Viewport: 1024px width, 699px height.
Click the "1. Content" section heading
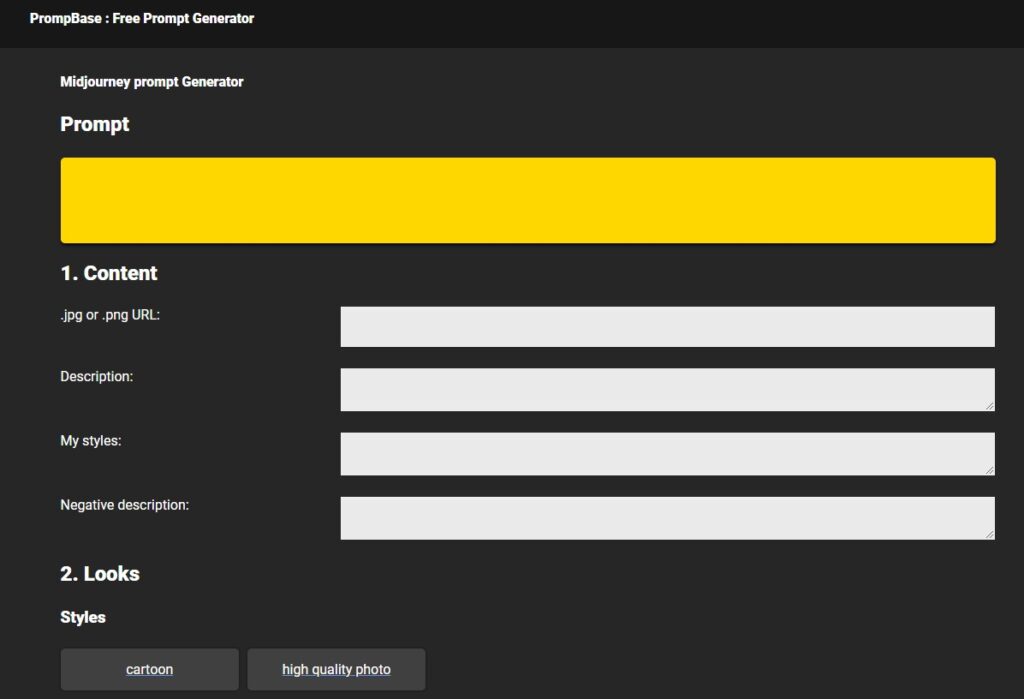pos(109,273)
